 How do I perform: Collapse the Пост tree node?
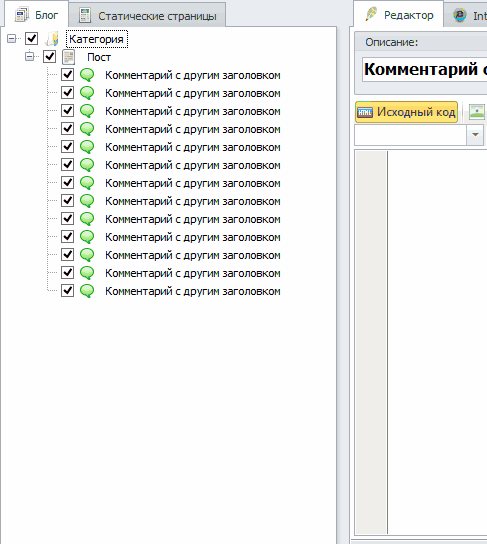(29, 57)
